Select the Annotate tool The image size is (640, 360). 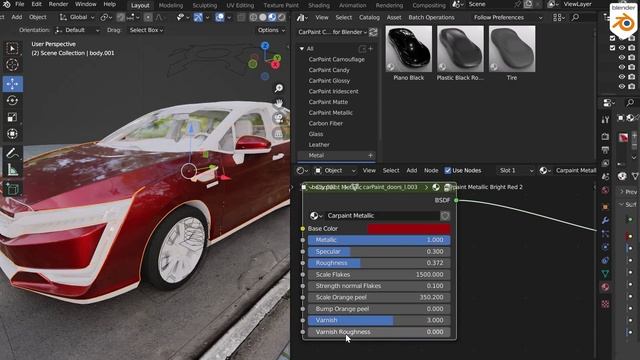12,153
